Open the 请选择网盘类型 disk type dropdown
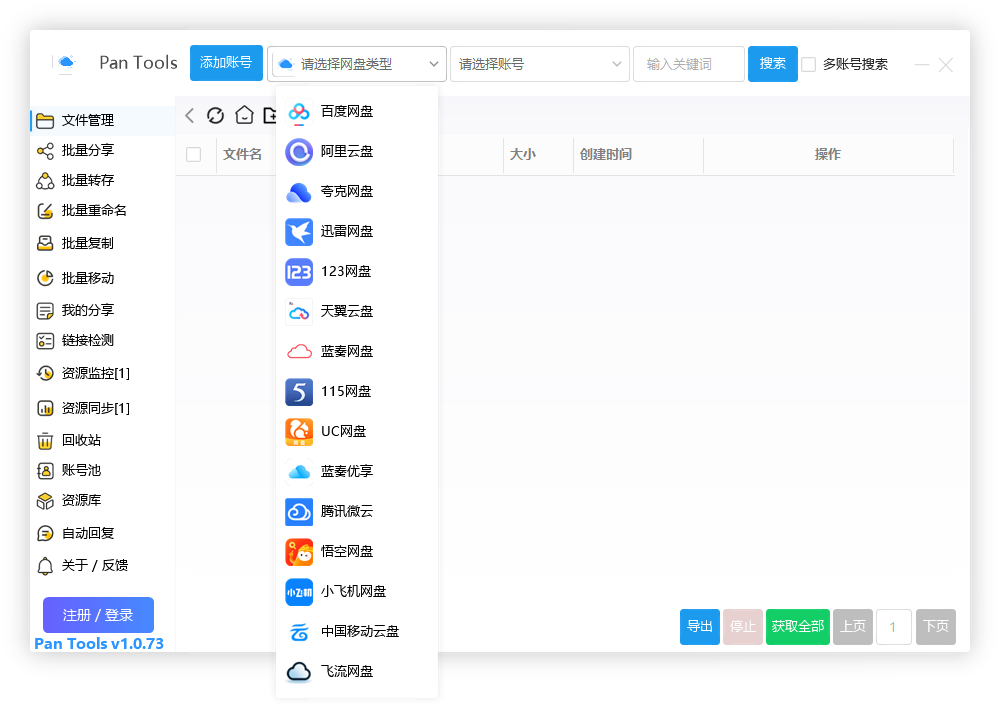1000x721 pixels. 357,63
